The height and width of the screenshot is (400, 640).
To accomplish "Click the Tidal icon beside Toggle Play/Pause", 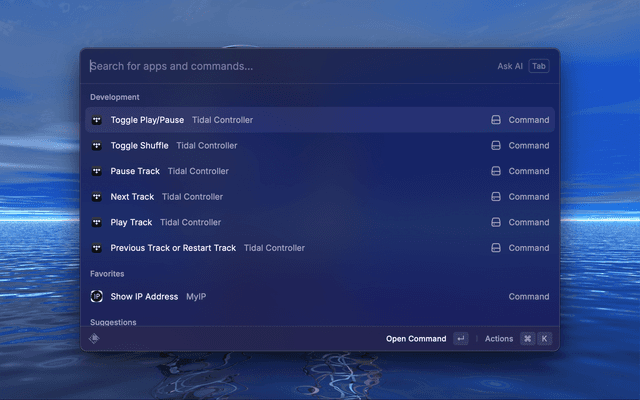I will [97, 120].
